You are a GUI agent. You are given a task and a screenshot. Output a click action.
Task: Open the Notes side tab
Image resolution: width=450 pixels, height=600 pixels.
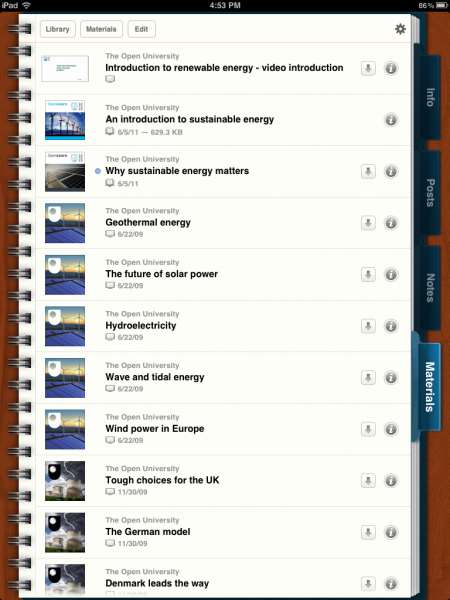click(x=430, y=288)
